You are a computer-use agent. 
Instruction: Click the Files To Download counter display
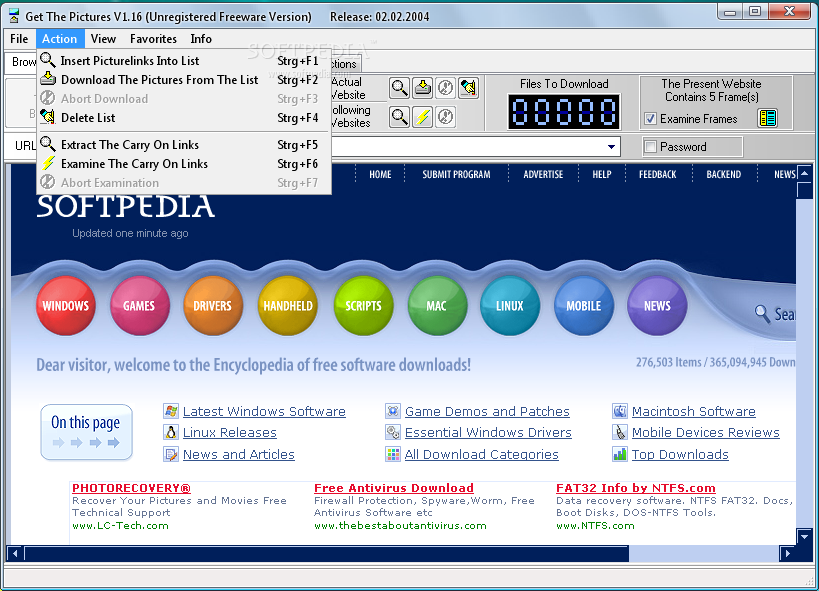564,112
